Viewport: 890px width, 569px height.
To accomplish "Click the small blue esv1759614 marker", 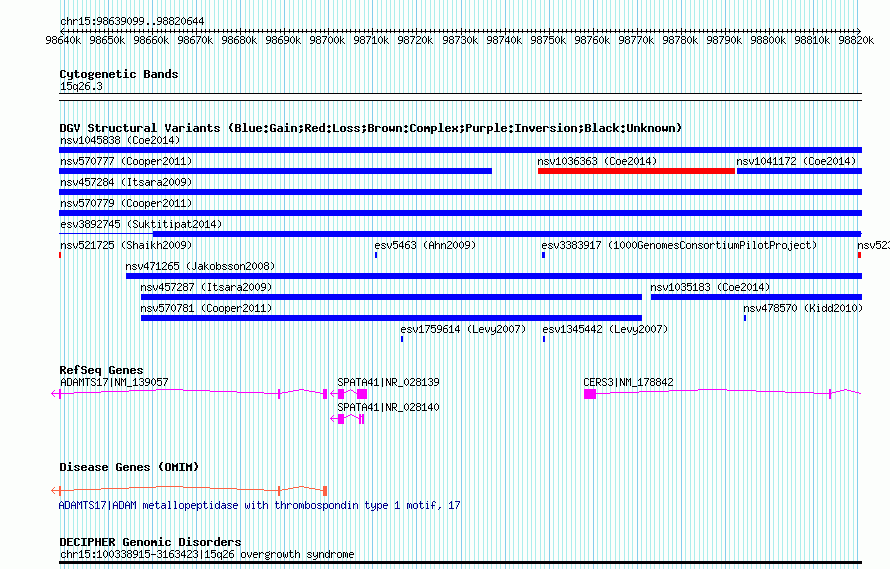I will click(x=402, y=339).
